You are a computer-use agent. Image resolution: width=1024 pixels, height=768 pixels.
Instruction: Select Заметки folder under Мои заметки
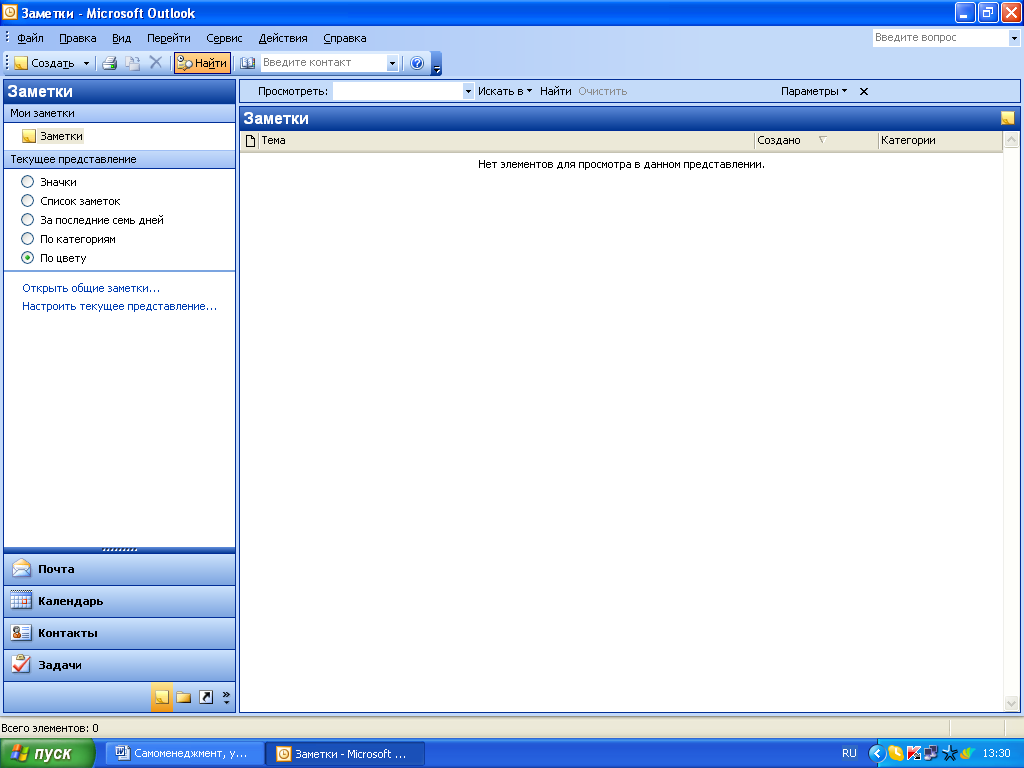pyautogui.click(x=53, y=136)
